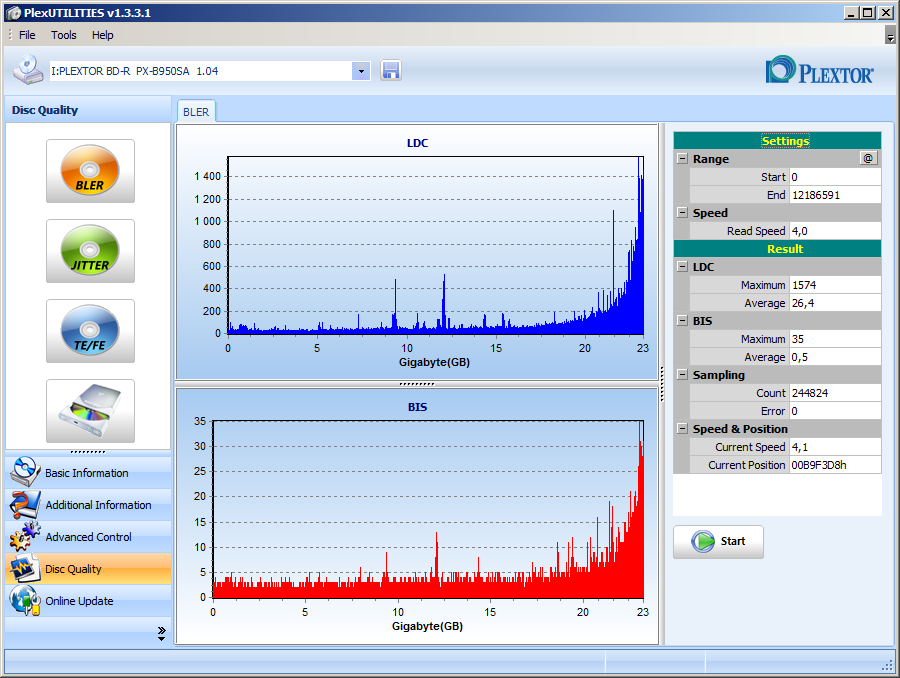This screenshot has width=900, height=678.
Task: Click the Current Position value 00B9F3D8h
Action: click(x=835, y=464)
